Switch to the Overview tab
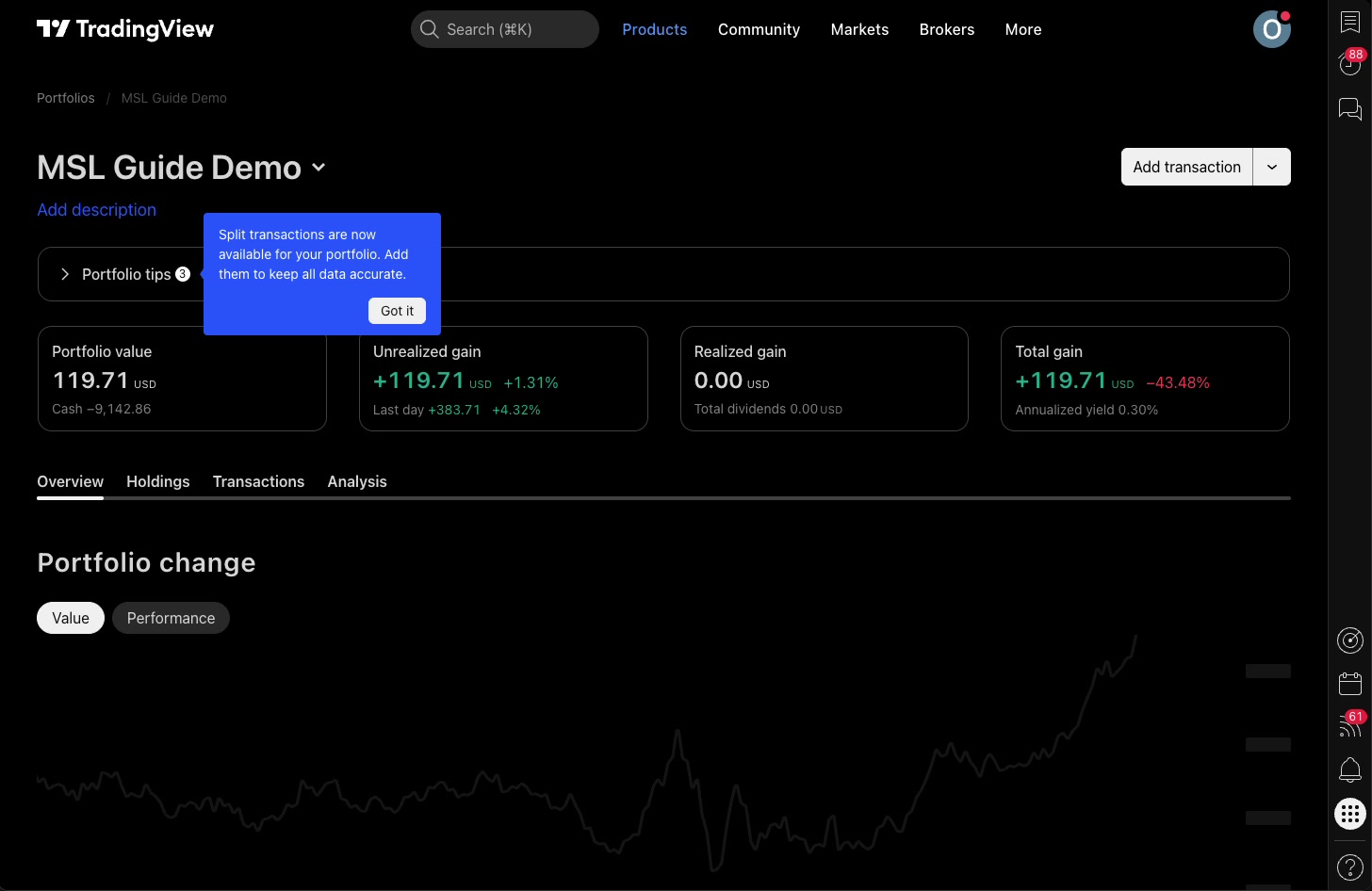This screenshot has height=891, width=1372. click(71, 481)
